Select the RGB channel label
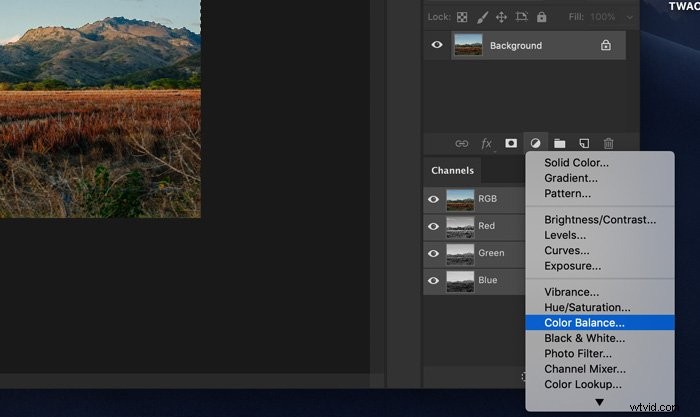Screen dimensions: 700x417 click(x=488, y=199)
